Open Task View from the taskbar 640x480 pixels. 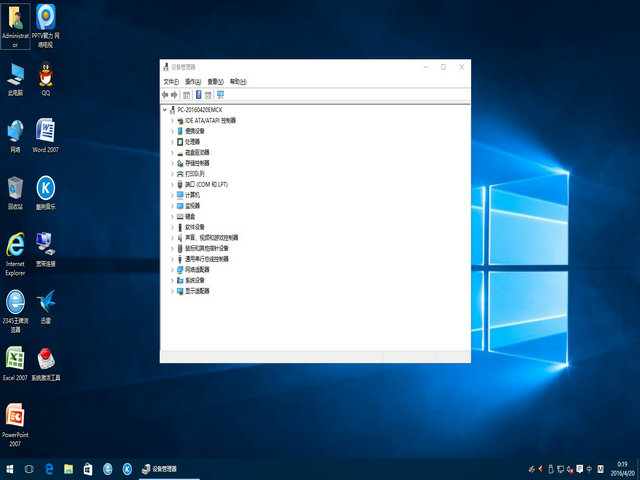point(29,469)
